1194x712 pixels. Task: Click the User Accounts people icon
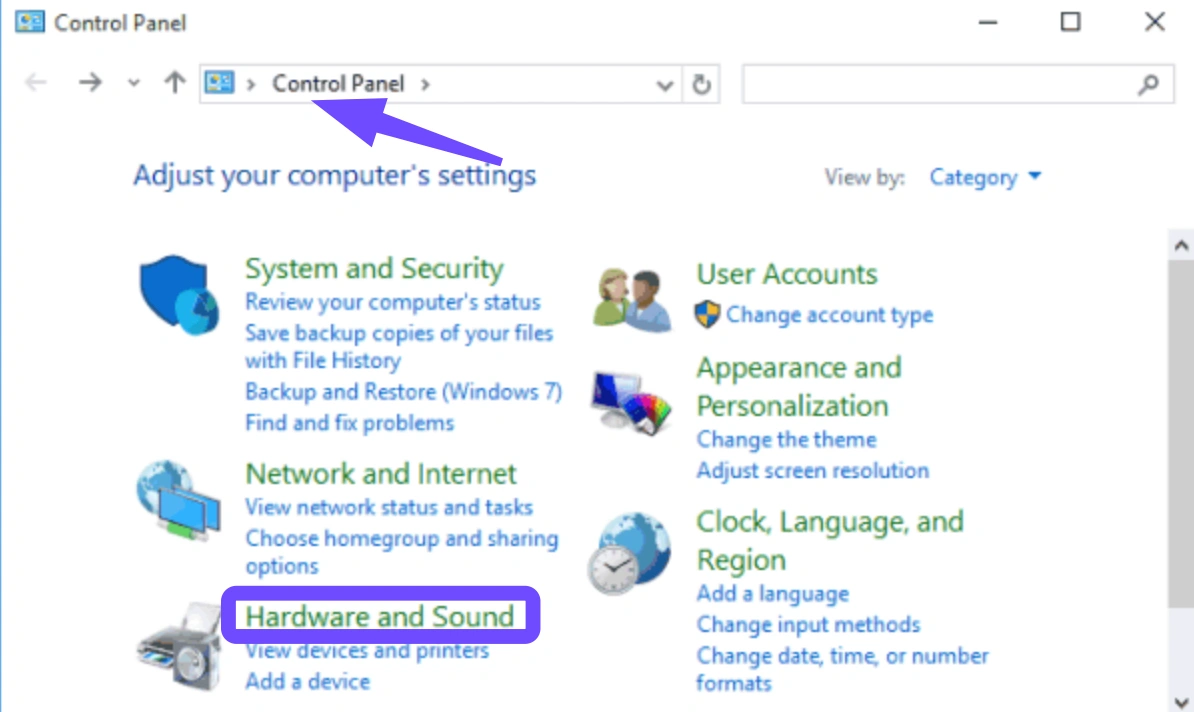630,299
